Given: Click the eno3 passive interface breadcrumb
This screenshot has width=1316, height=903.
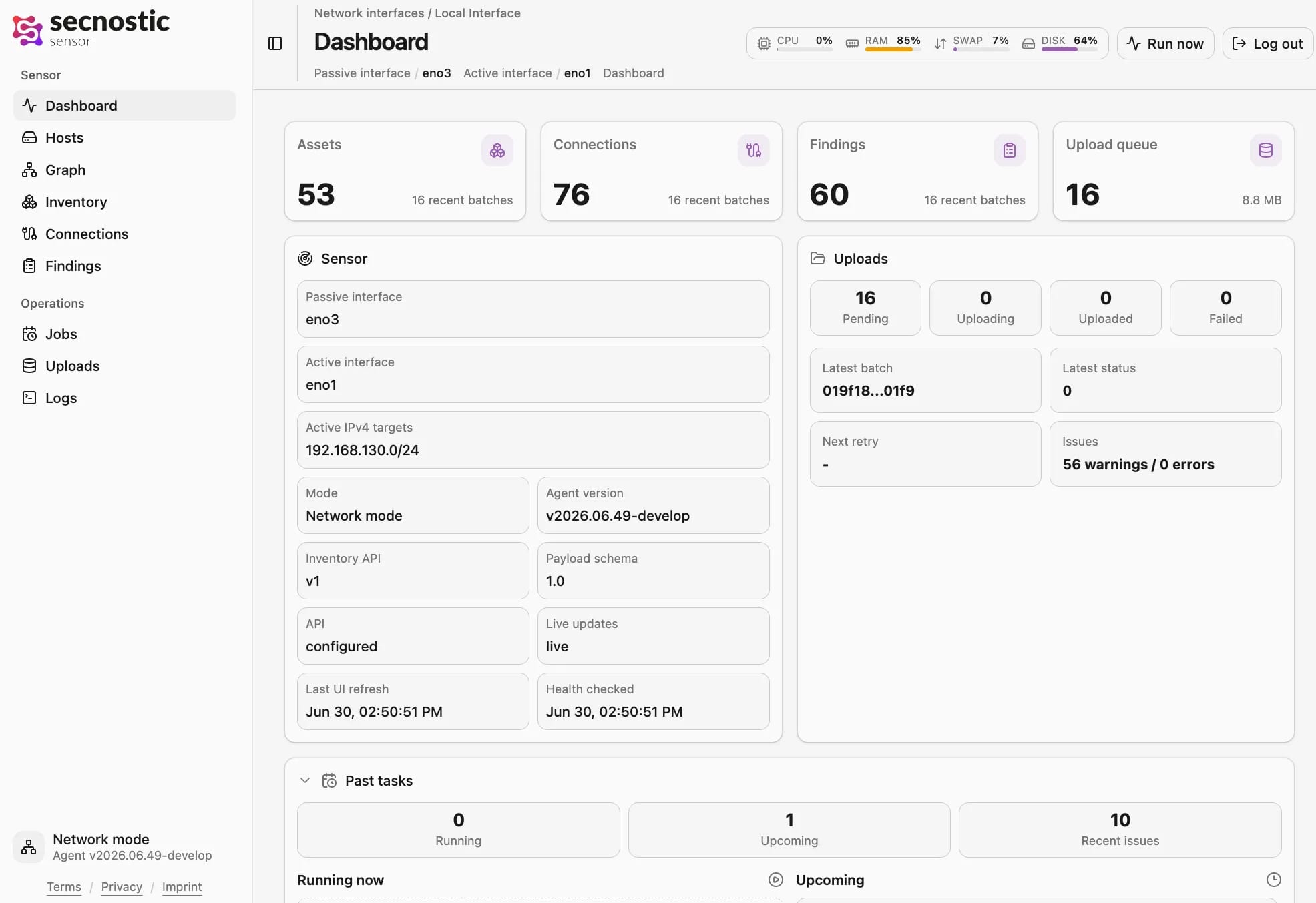Looking at the screenshot, I should coord(437,73).
